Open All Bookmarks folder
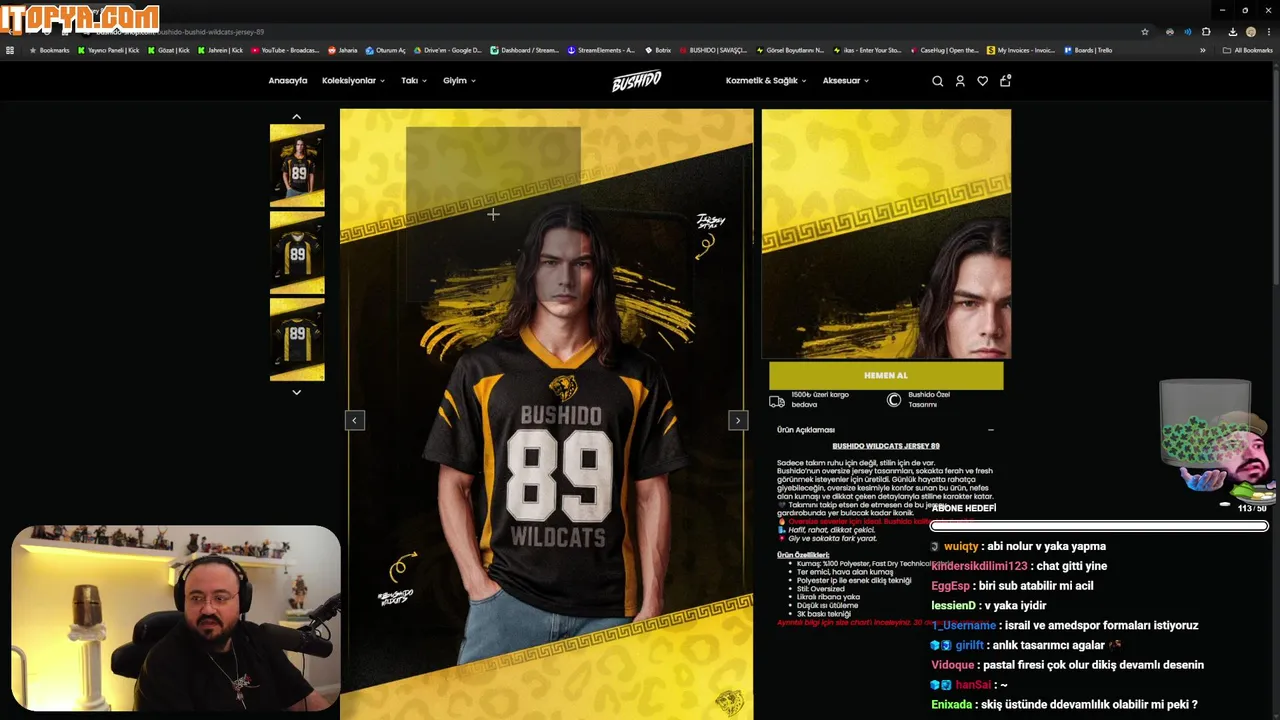Viewport: 1280px width, 720px height. [x=1248, y=50]
